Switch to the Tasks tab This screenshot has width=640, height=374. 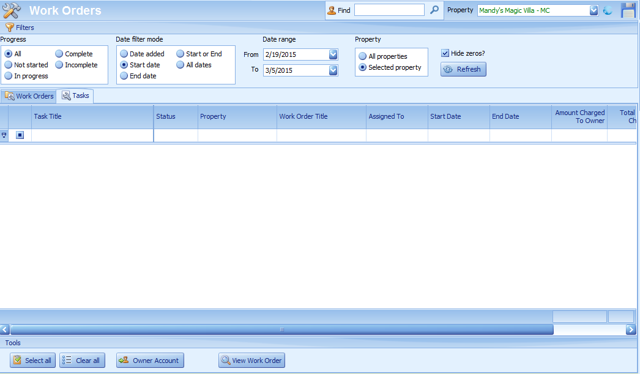coord(76,96)
